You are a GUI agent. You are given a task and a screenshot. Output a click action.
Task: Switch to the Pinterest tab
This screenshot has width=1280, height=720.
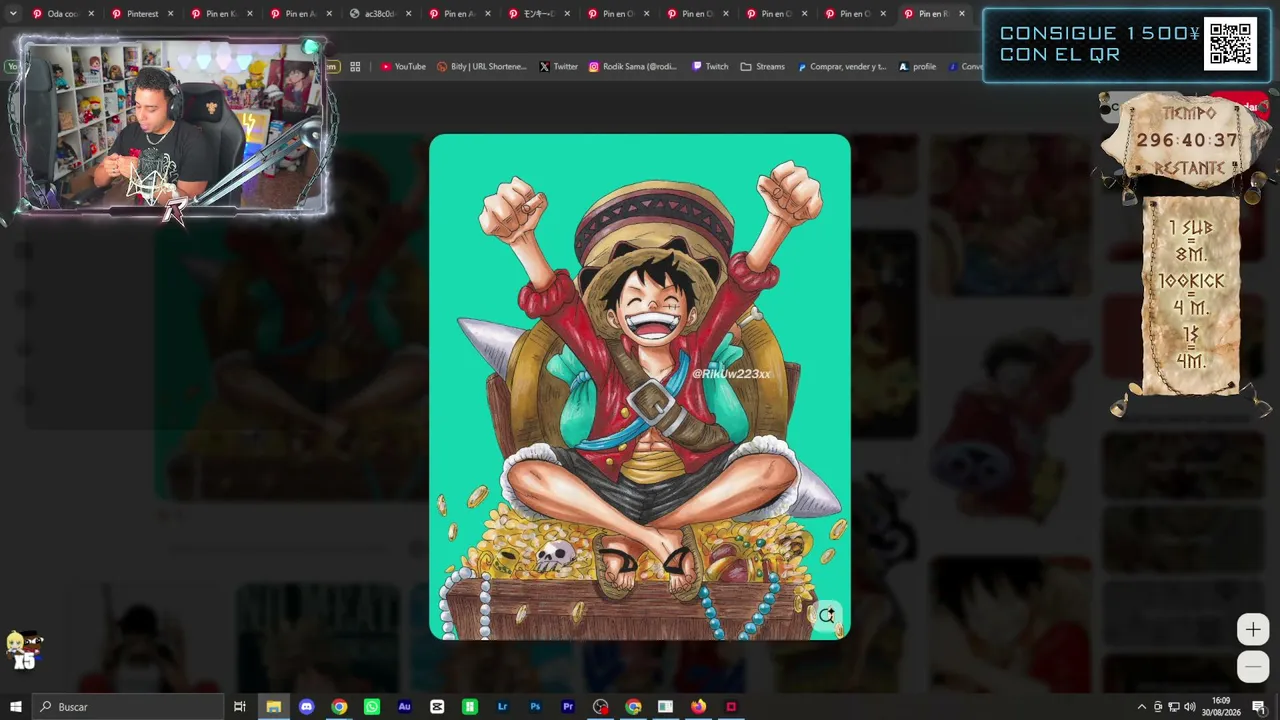[x=141, y=14]
